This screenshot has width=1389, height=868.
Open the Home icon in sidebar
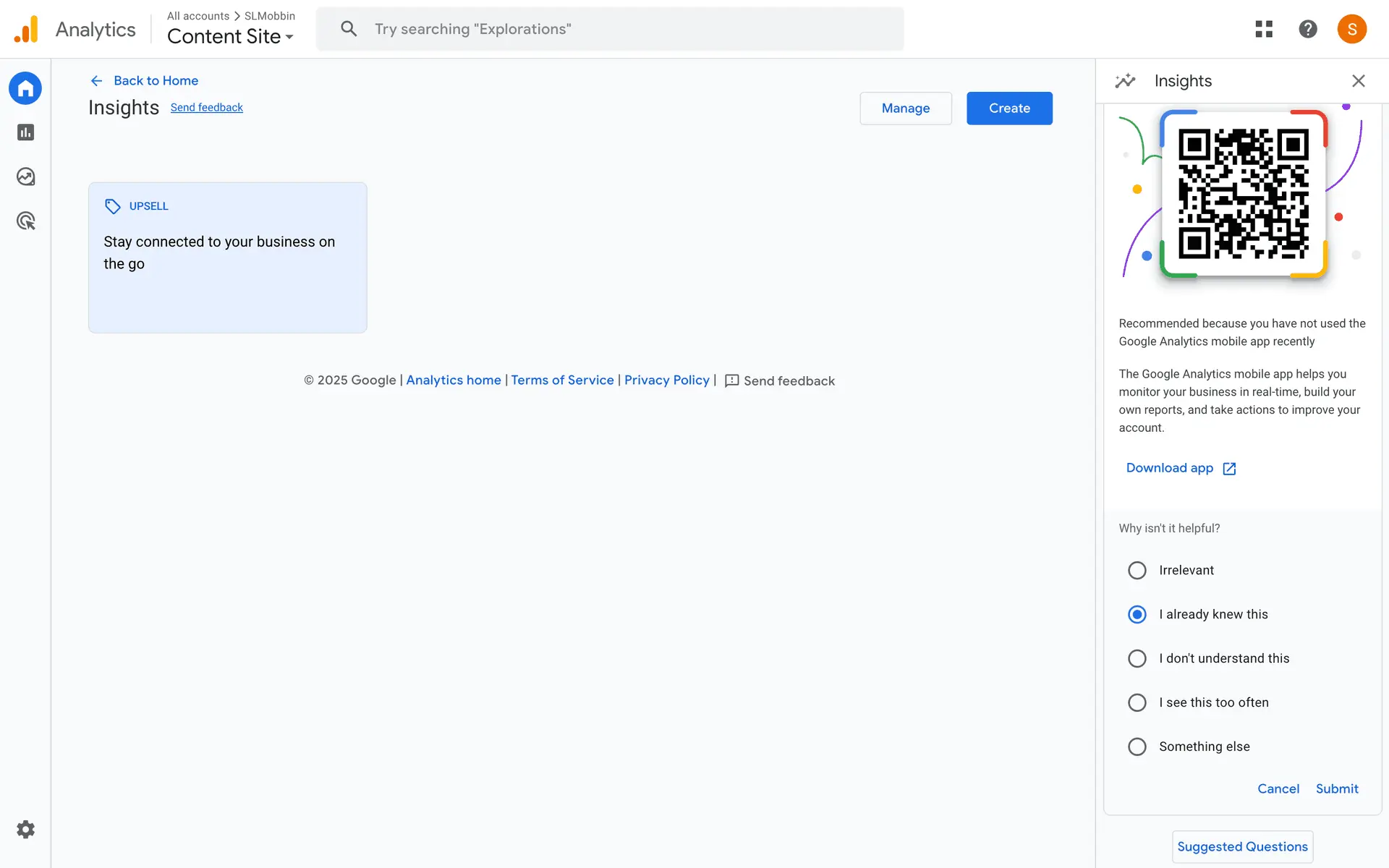(25, 88)
